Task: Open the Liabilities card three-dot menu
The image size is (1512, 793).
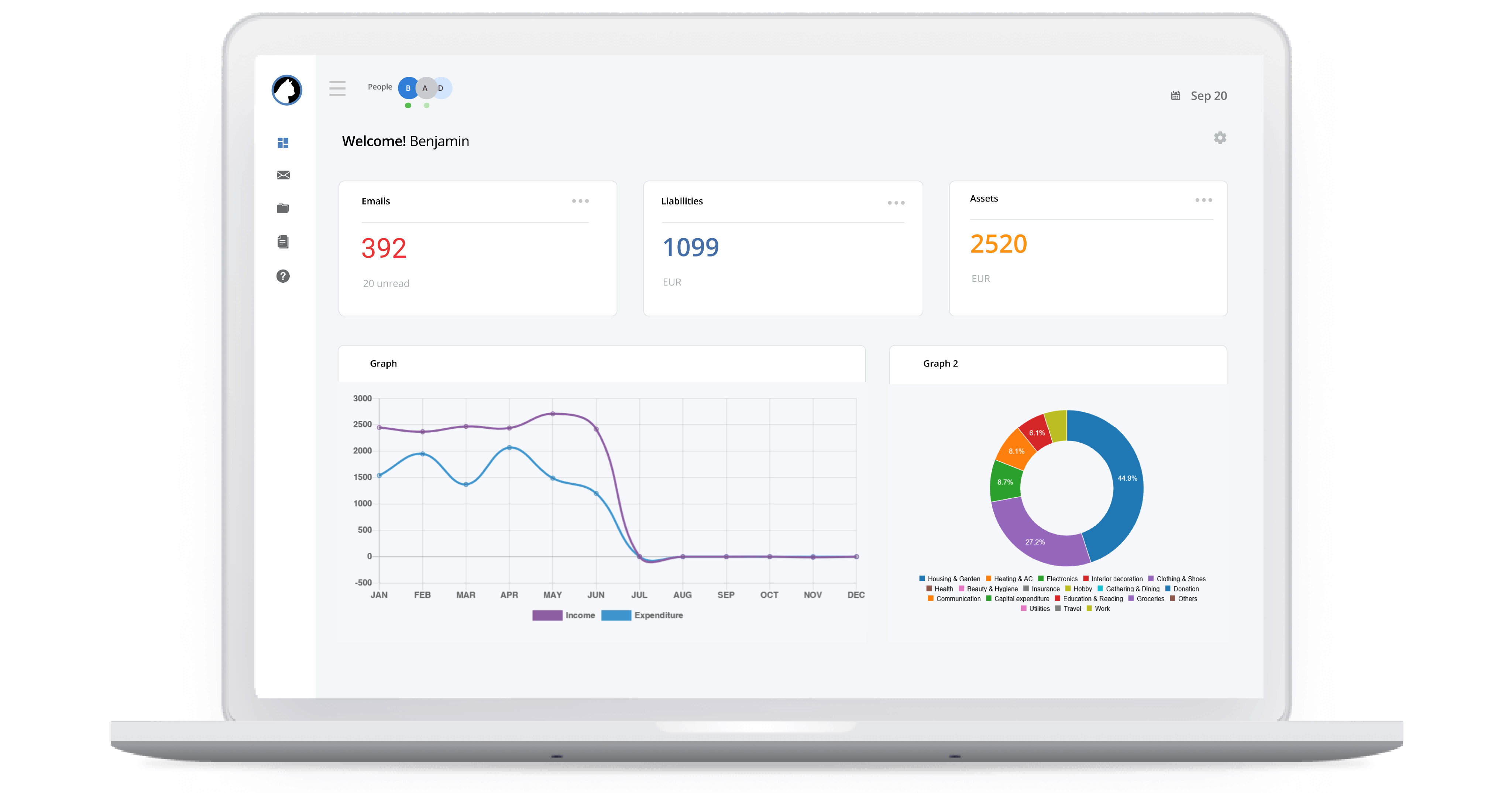Action: (x=896, y=203)
